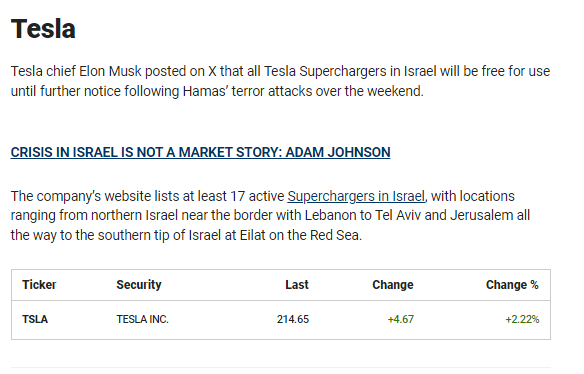Follow the Superchargers in Israel hyperlink
The image size is (584, 374).
(356, 196)
